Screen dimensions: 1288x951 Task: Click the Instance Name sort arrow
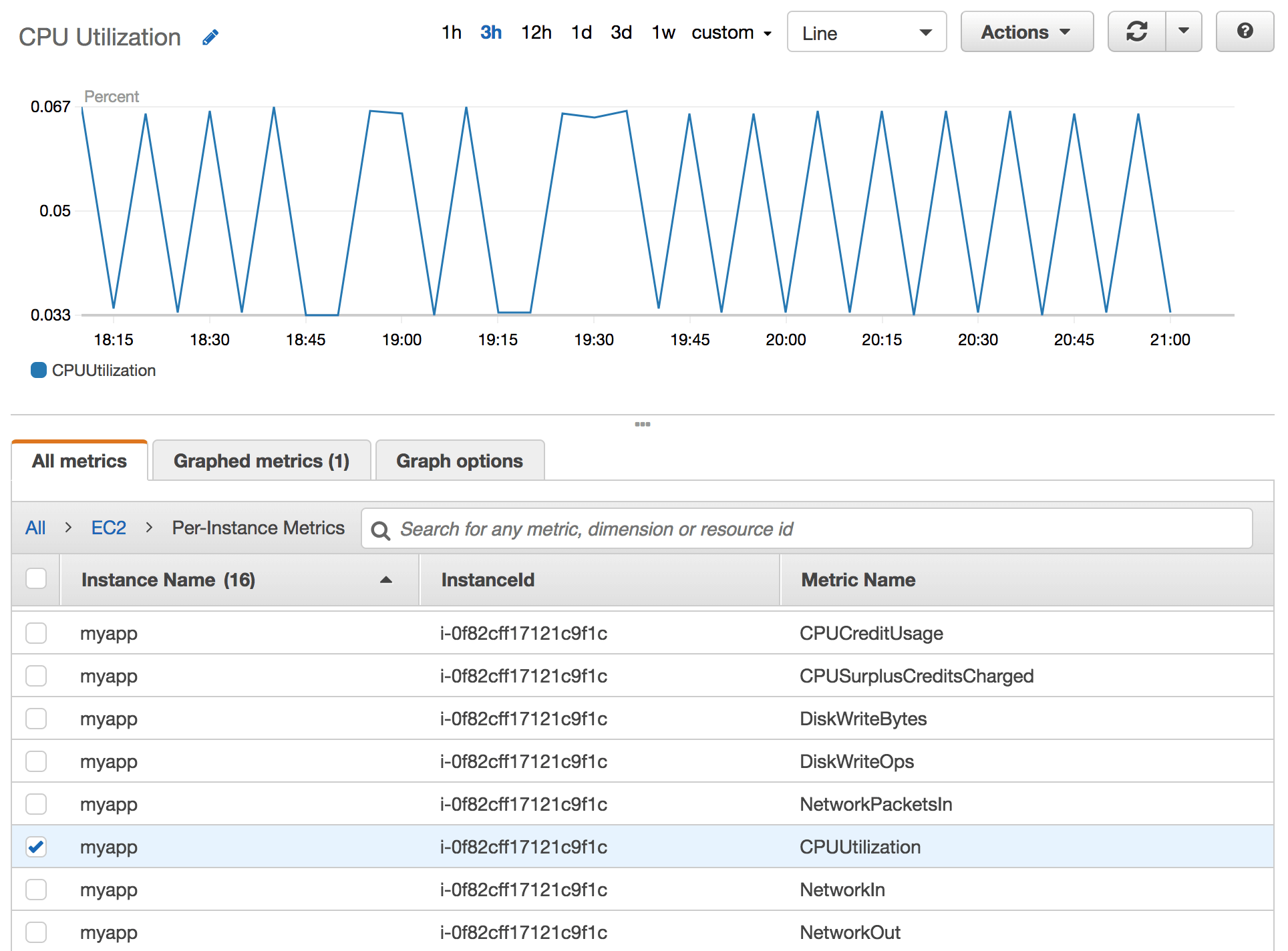point(385,580)
